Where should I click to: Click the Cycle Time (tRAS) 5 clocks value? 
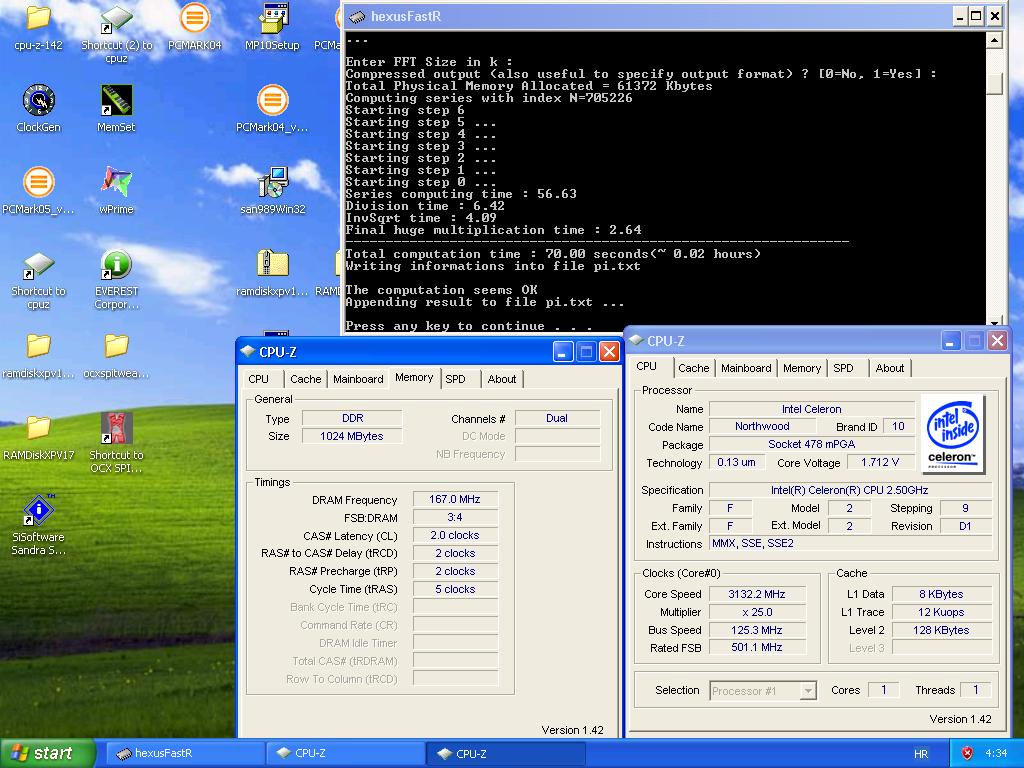click(x=455, y=589)
